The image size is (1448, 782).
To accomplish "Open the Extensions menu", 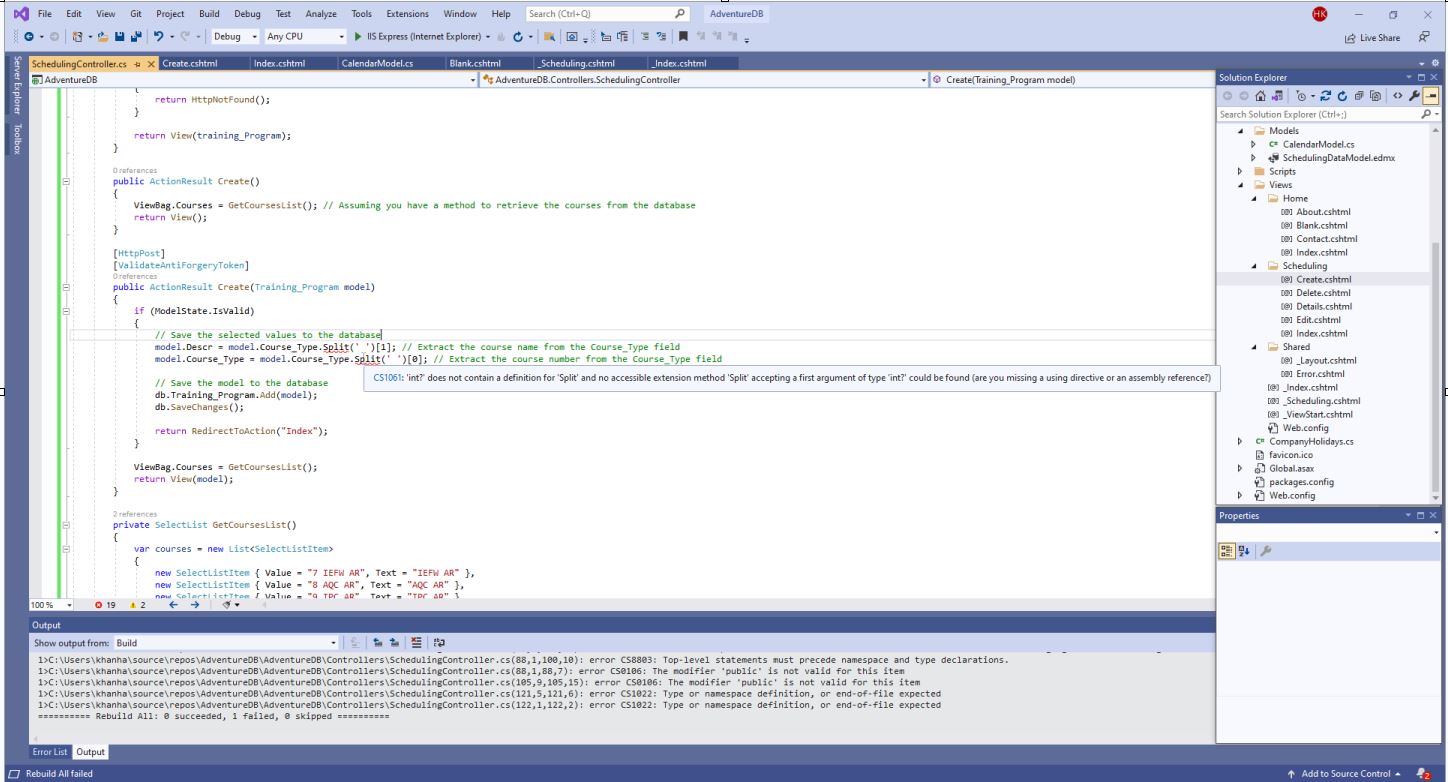I will tap(406, 14).
